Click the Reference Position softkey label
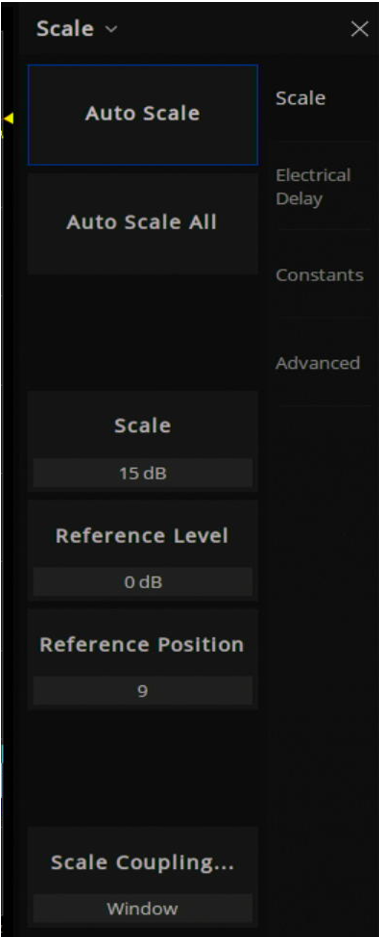 [142, 644]
